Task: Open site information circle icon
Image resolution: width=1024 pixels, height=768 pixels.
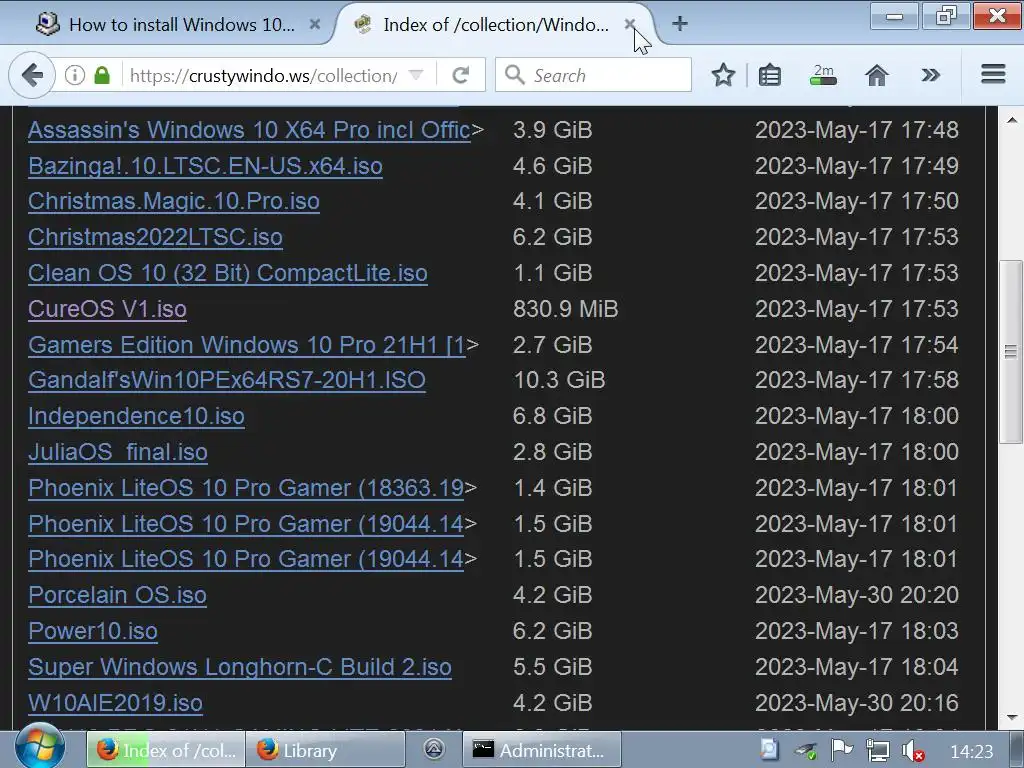Action: point(75,75)
